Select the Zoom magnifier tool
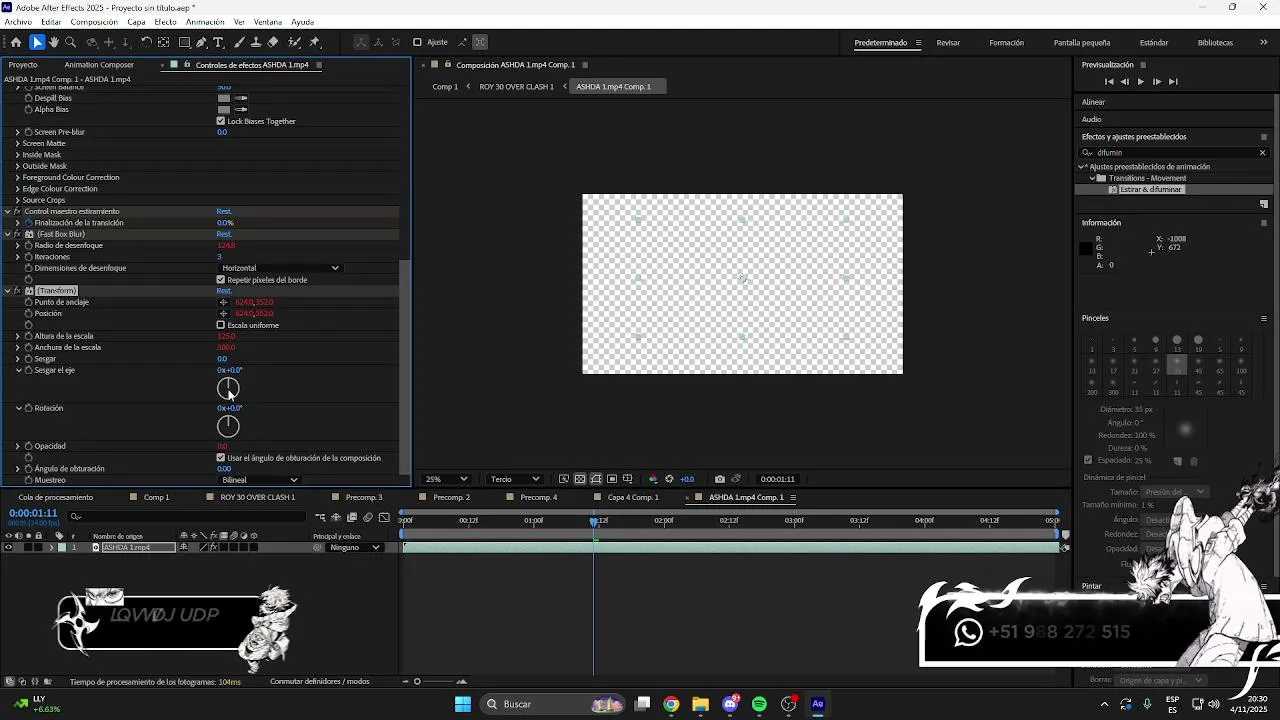1280x720 pixels. pos(71,42)
